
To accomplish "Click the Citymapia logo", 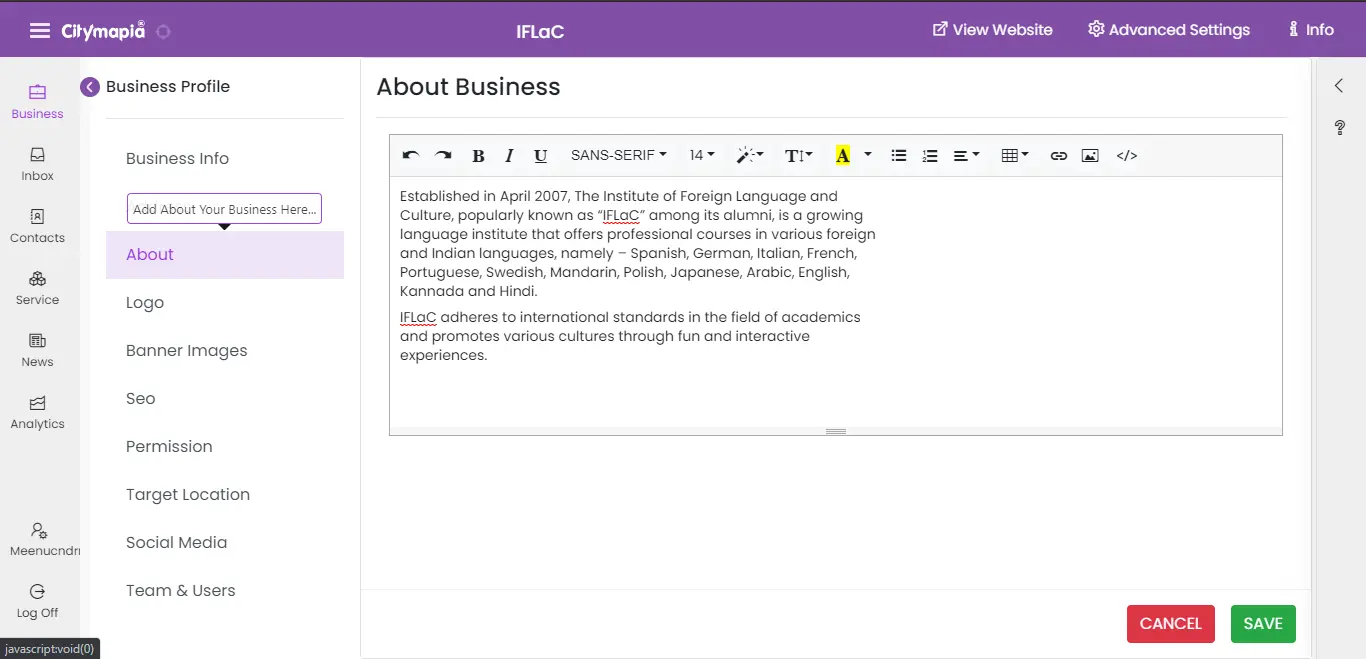I will point(104,30).
